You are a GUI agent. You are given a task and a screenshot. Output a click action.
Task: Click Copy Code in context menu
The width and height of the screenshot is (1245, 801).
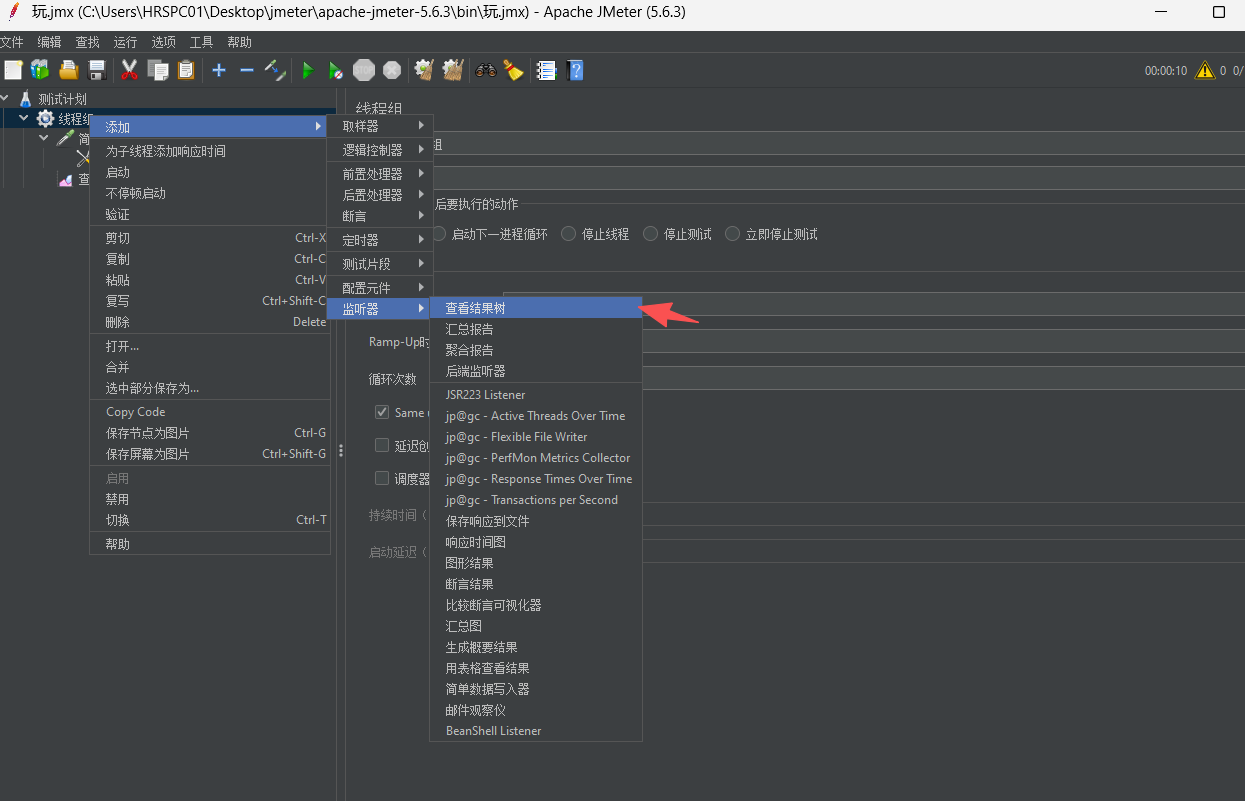(210, 412)
